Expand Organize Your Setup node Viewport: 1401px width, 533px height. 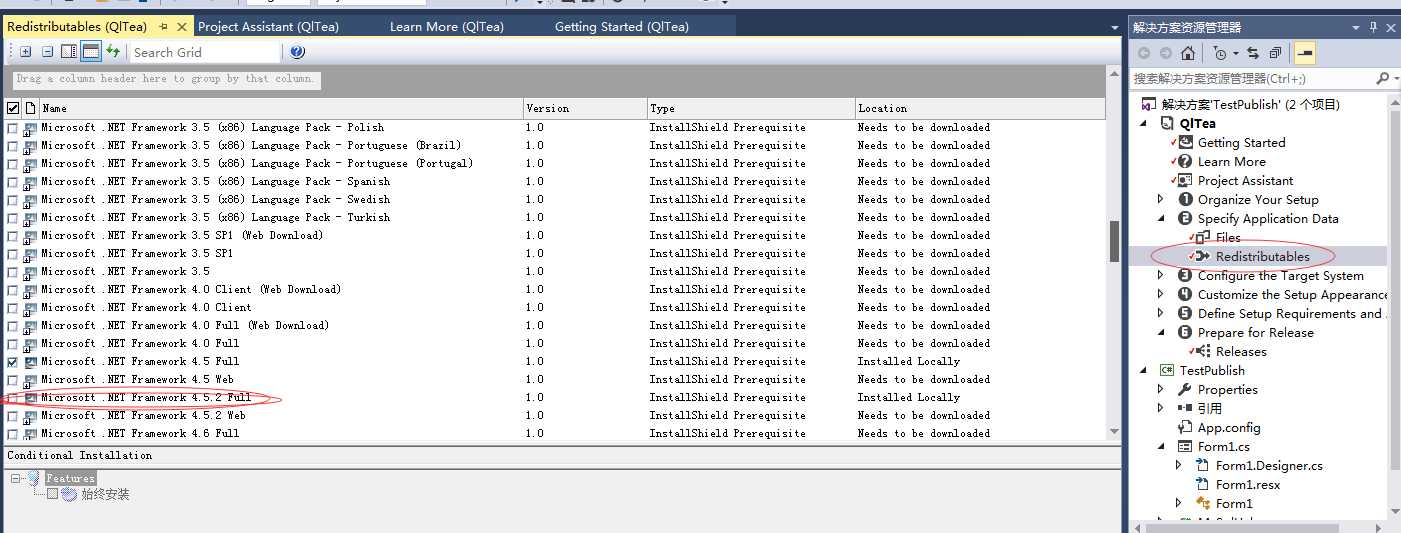pyautogui.click(x=1161, y=199)
